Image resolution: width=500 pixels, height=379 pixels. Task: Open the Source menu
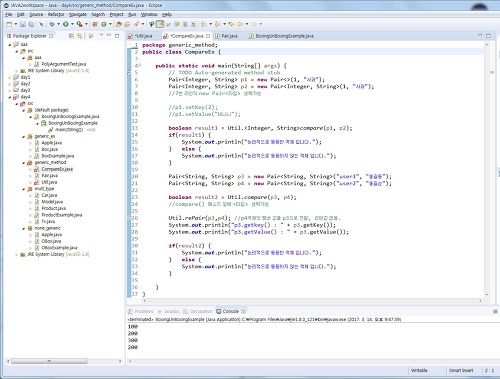click(x=36, y=15)
